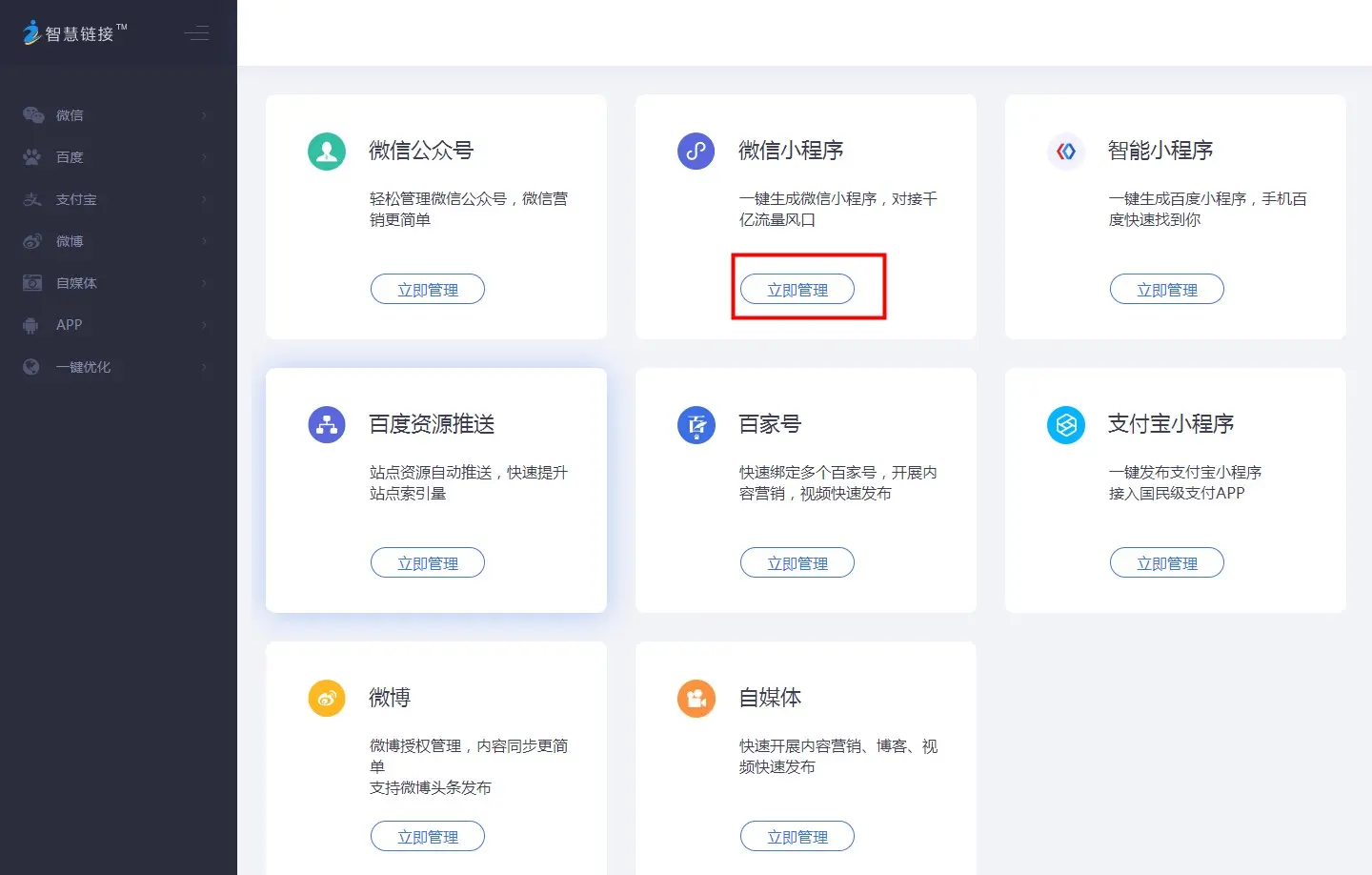Screen dimensions: 1372x875
Task: Click the yellow Weibo (微博) card icon
Action: coord(327,699)
